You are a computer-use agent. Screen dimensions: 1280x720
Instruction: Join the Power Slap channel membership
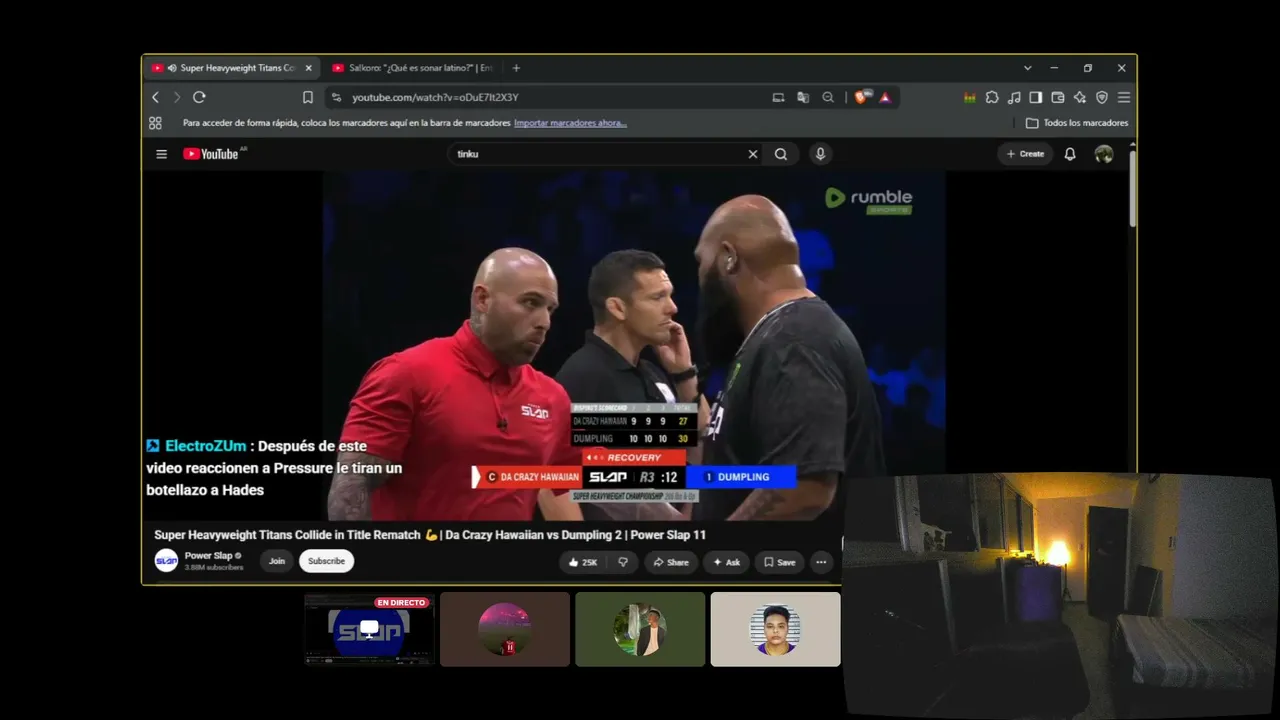pos(277,561)
